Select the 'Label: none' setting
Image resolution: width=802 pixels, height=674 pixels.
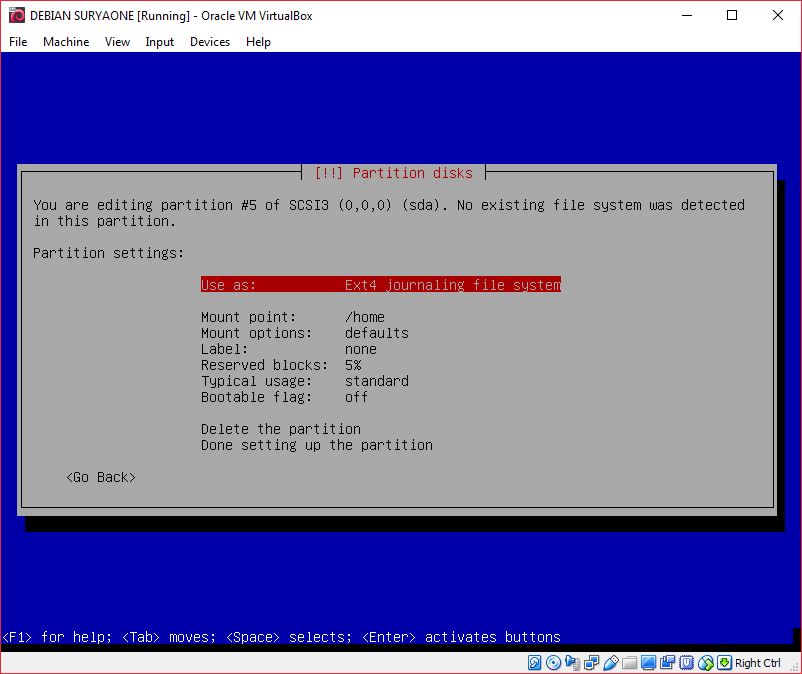(x=289, y=349)
